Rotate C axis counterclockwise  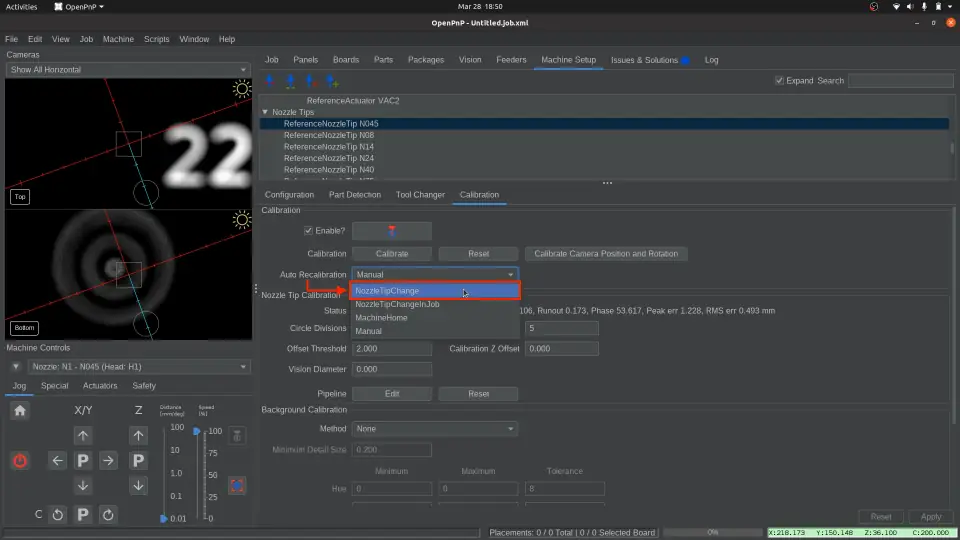pos(58,514)
